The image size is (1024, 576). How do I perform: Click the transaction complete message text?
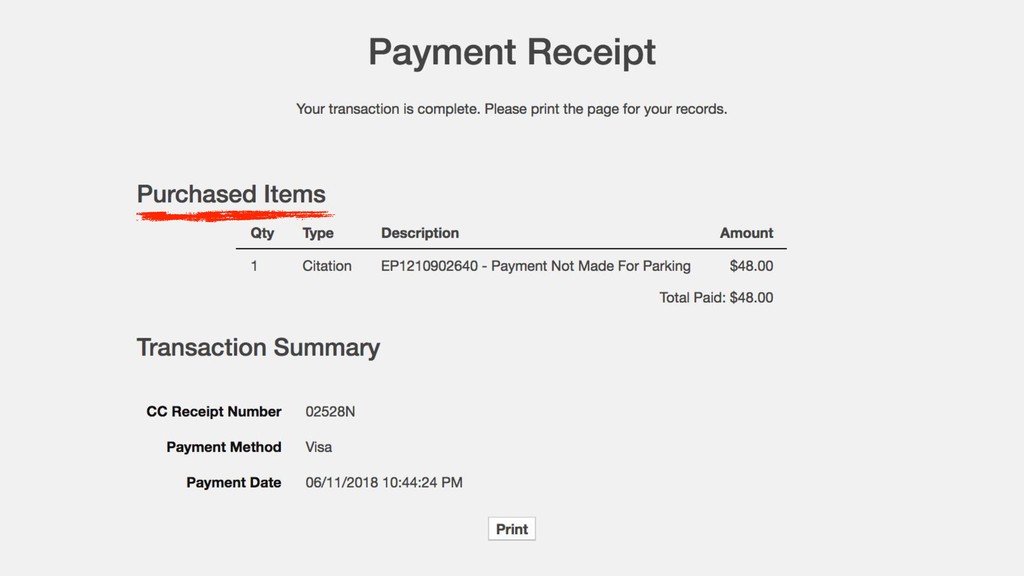point(511,109)
